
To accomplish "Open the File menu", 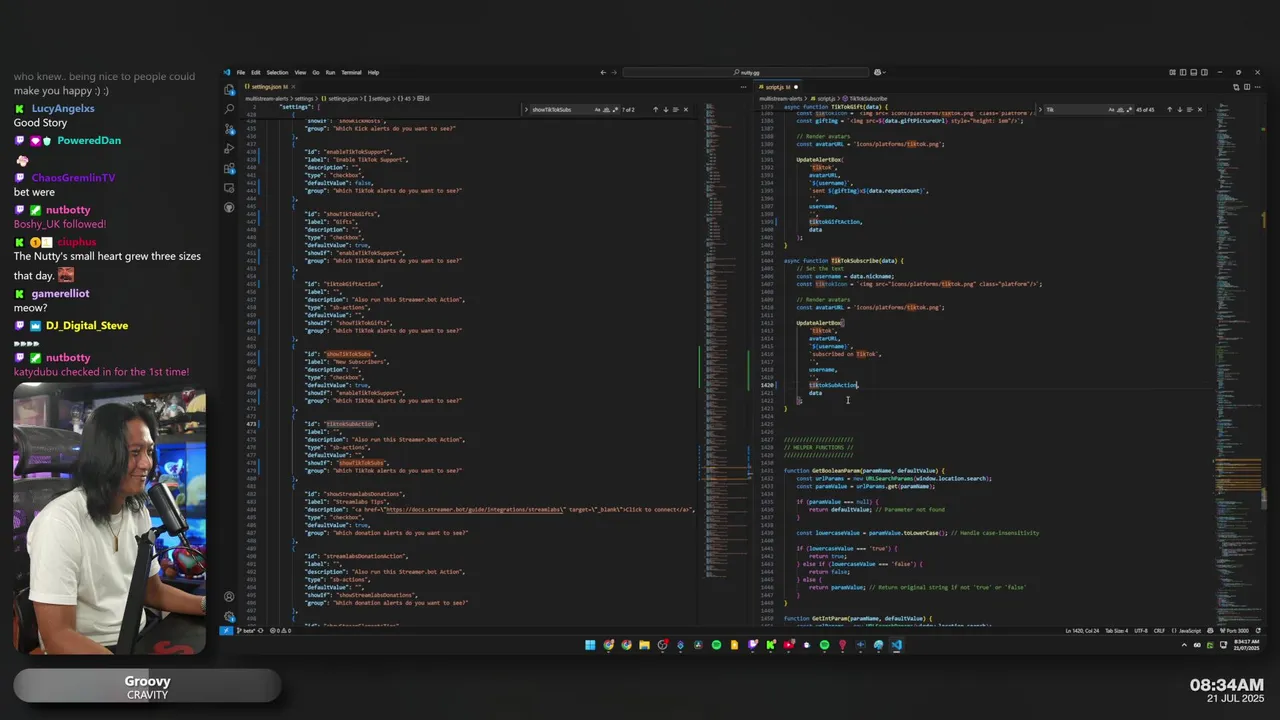I will pyautogui.click(x=241, y=72).
